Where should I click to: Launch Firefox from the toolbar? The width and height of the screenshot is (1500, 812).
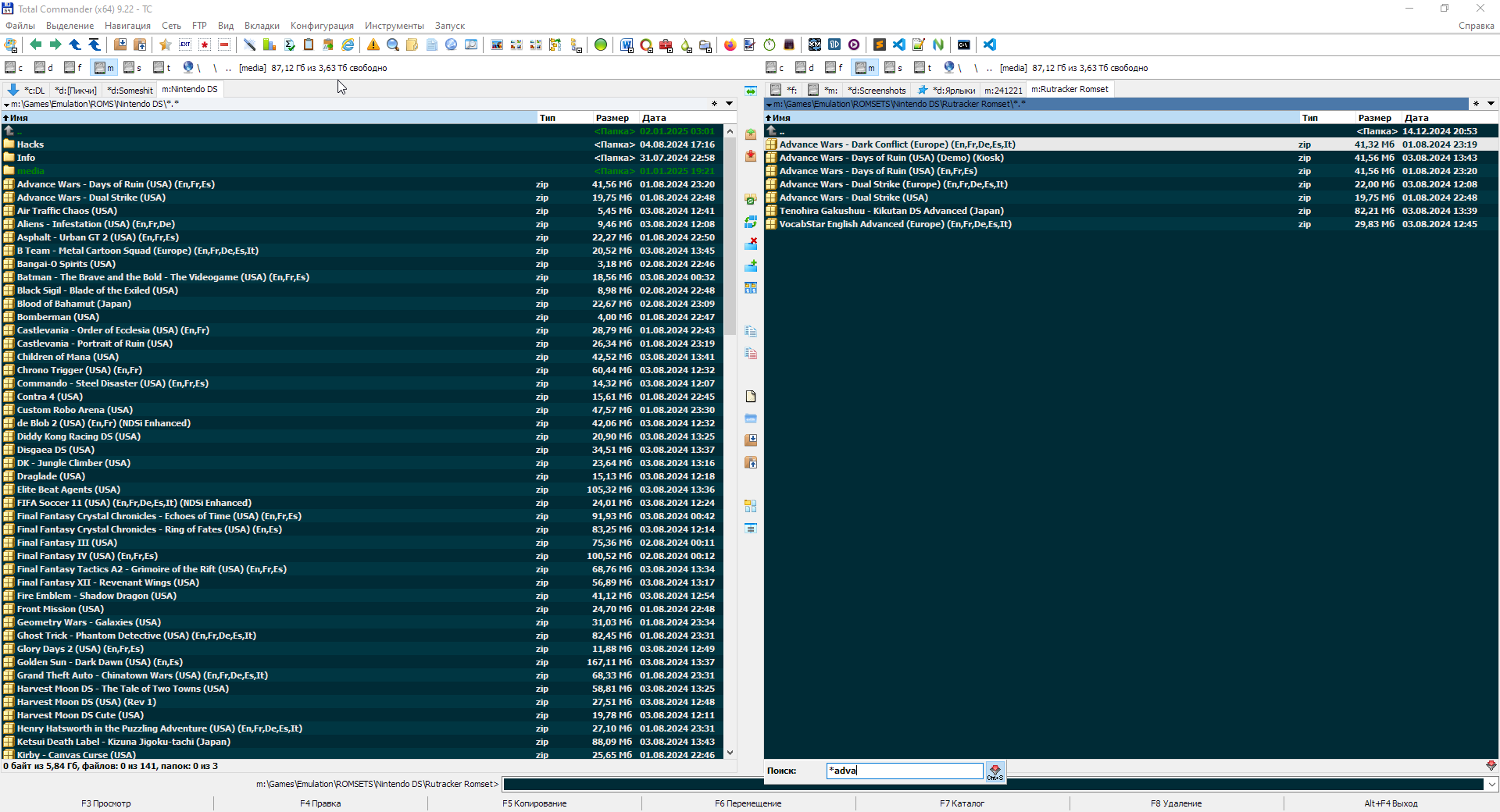(x=730, y=45)
